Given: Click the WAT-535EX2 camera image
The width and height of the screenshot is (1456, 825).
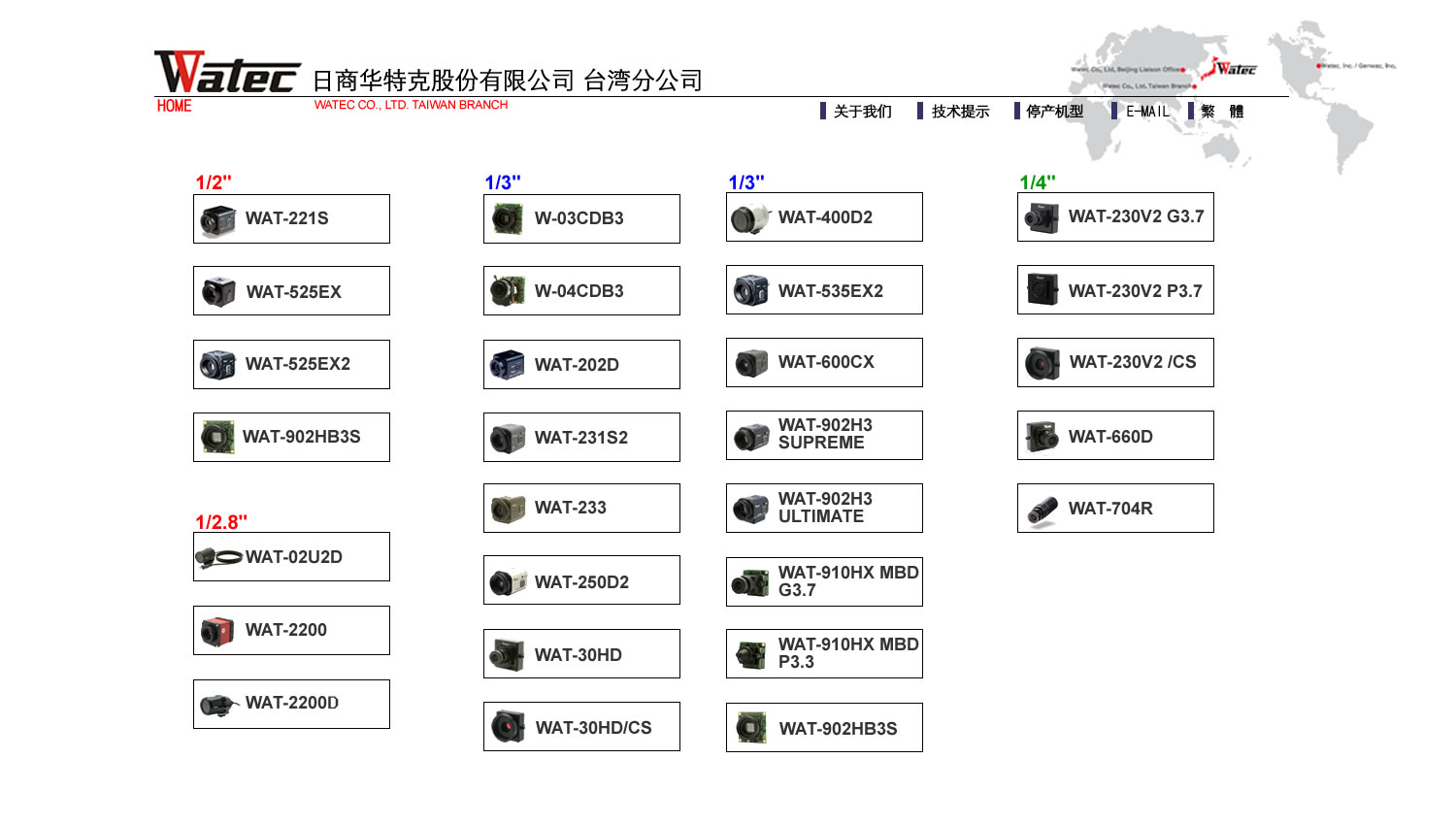Looking at the screenshot, I should click(751, 290).
